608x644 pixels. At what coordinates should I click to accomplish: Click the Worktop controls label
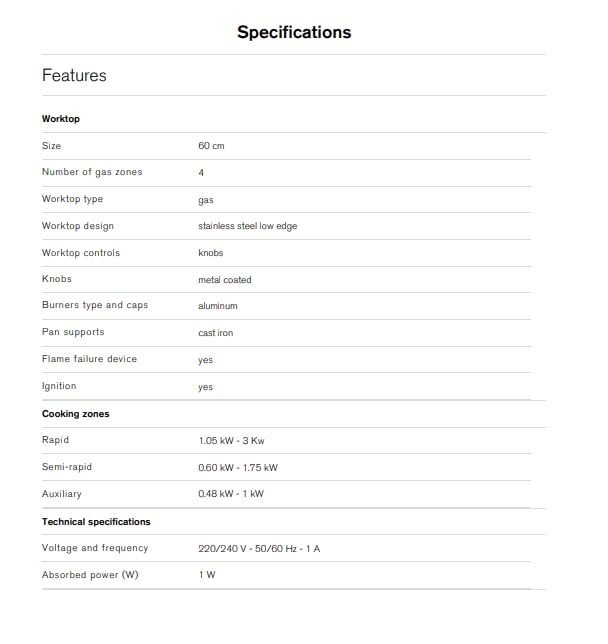81,253
